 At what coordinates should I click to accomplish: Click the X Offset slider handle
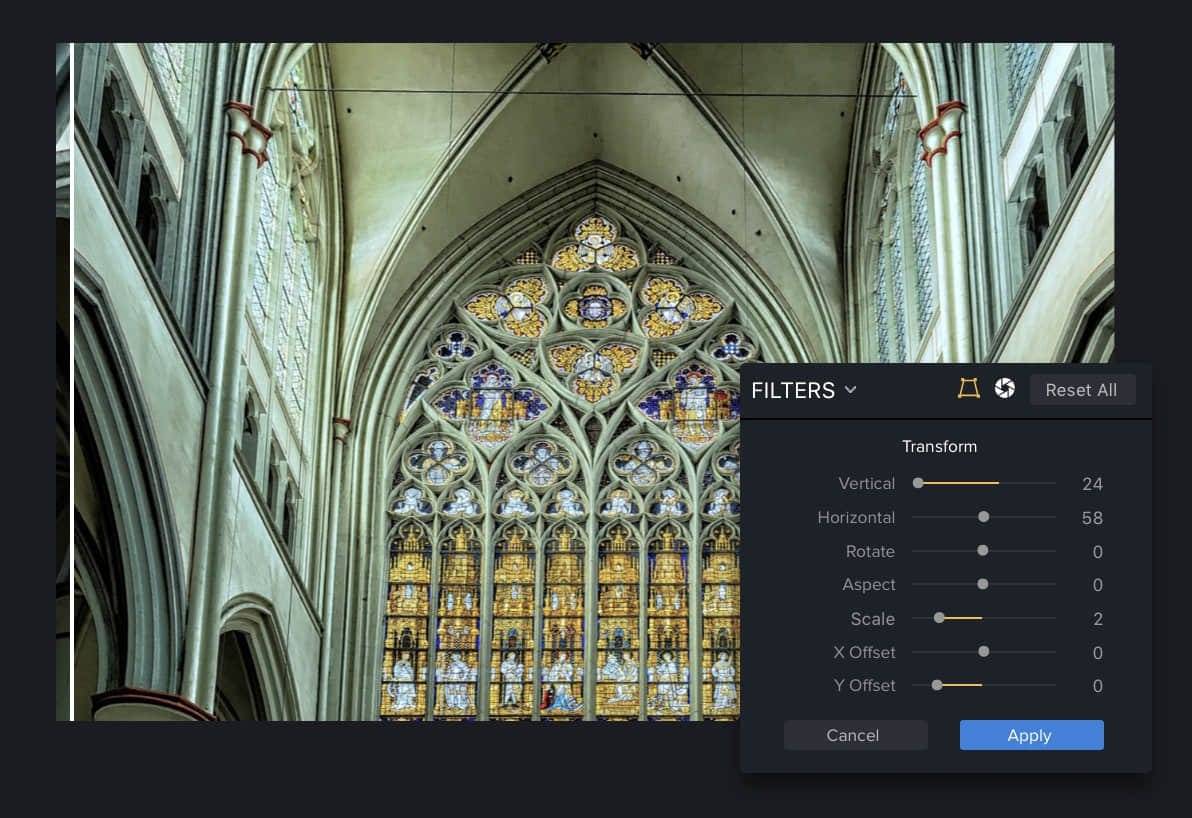coord(984,652)
